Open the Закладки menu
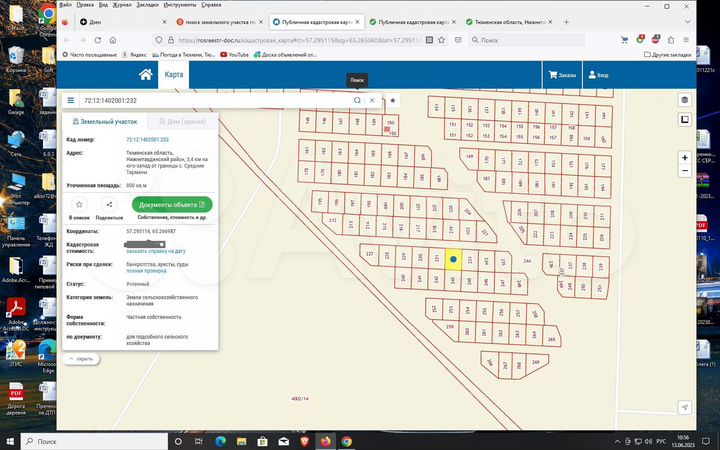 [147, 5]
